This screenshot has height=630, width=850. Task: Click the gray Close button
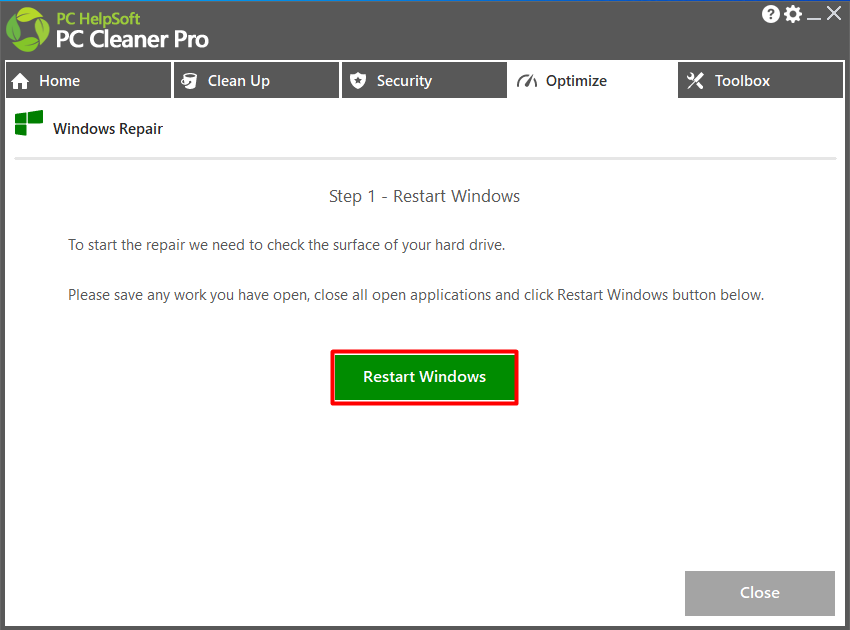[x=759, y=593]
